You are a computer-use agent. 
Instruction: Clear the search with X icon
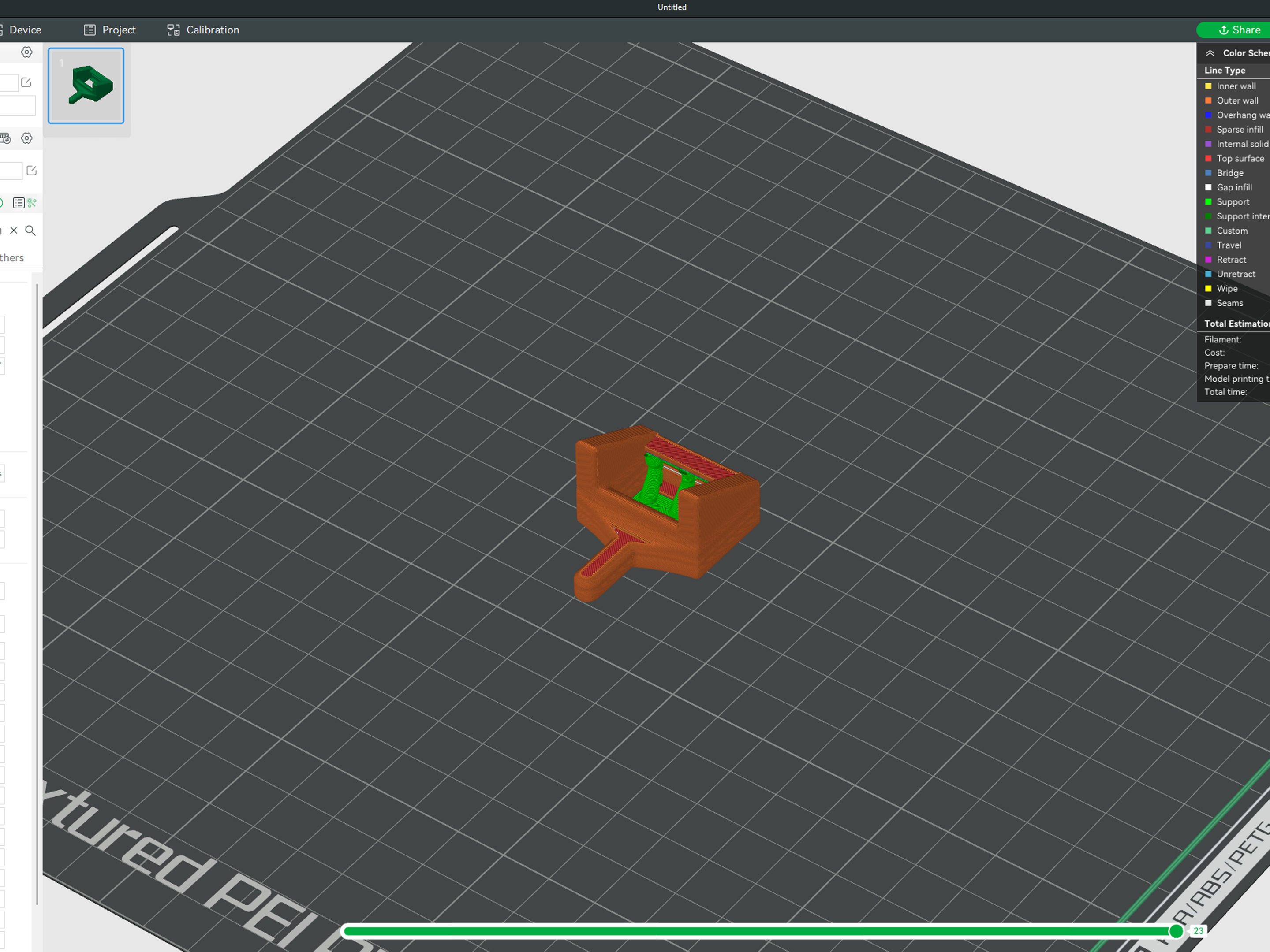tap(14, 231)
